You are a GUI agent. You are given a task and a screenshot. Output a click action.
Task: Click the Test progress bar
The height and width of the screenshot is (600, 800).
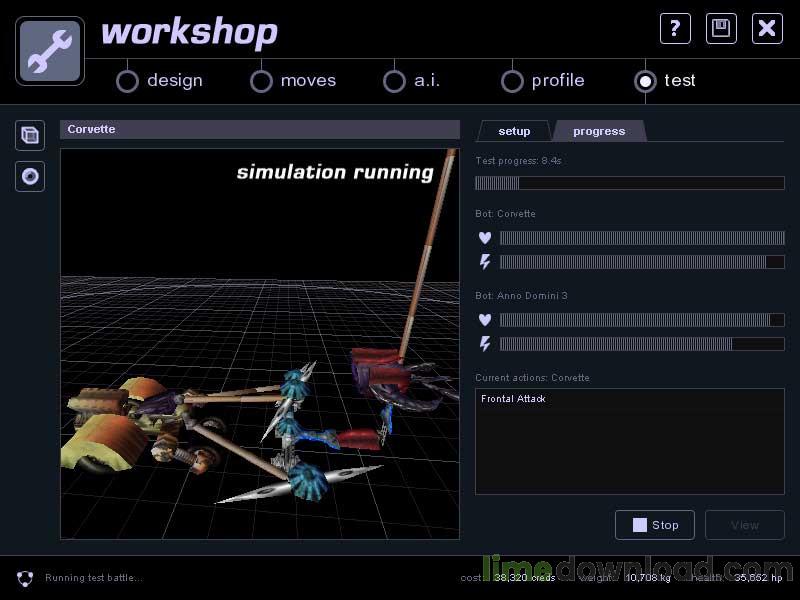pos(629,183)
